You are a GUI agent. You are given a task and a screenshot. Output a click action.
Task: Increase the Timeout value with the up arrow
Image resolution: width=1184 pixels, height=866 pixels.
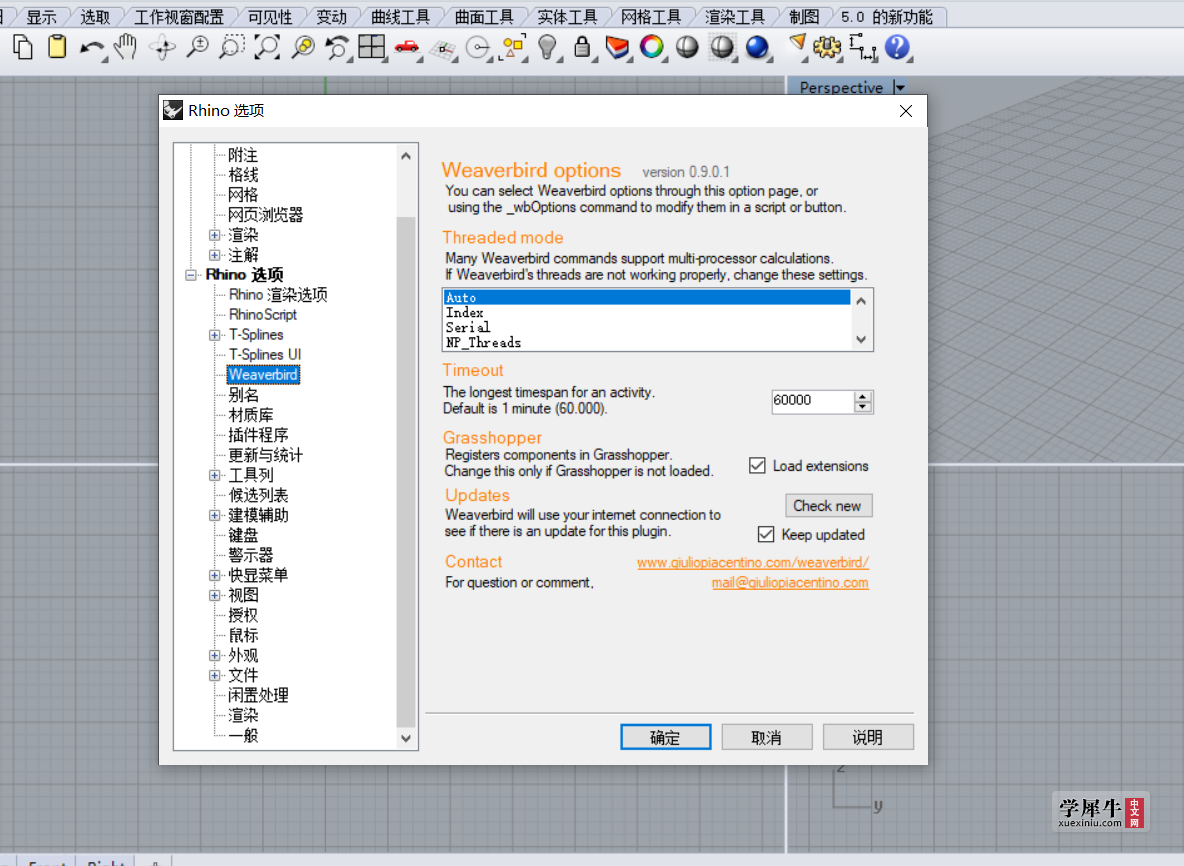pos(862,396)
